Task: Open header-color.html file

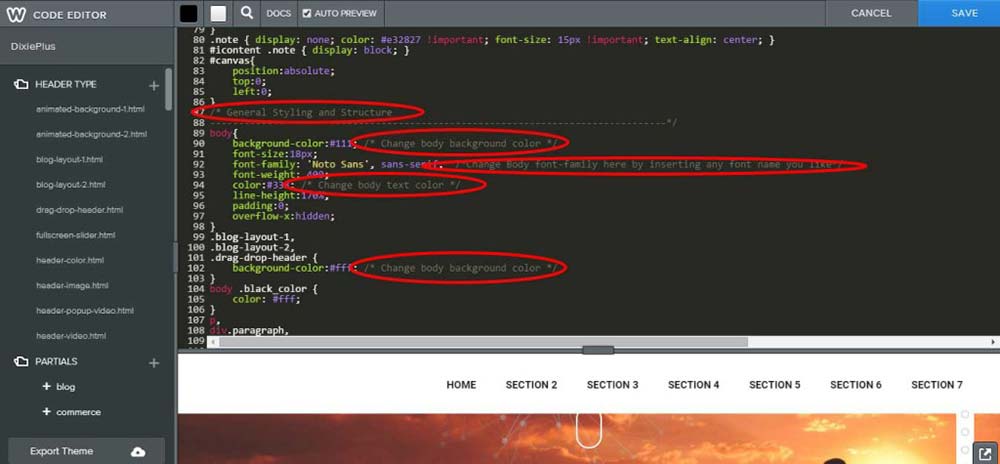Action: click(x=70, y=260)
